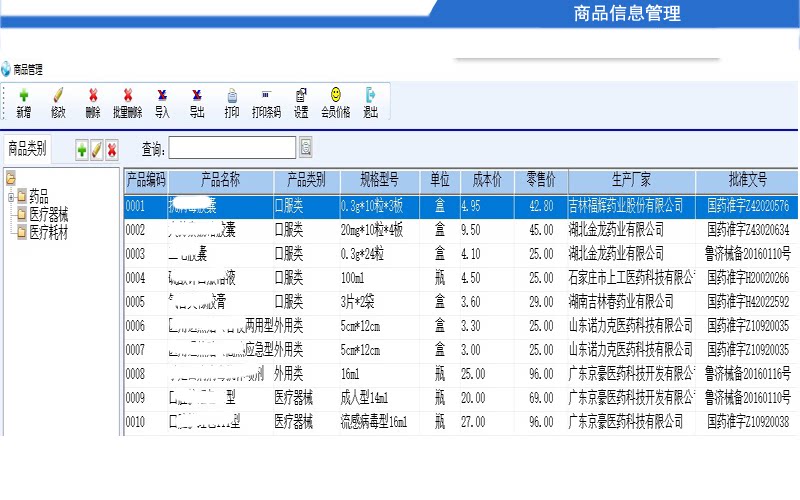Click manufacturer 吉林福辉药业股份有限公司

[626, 206]
